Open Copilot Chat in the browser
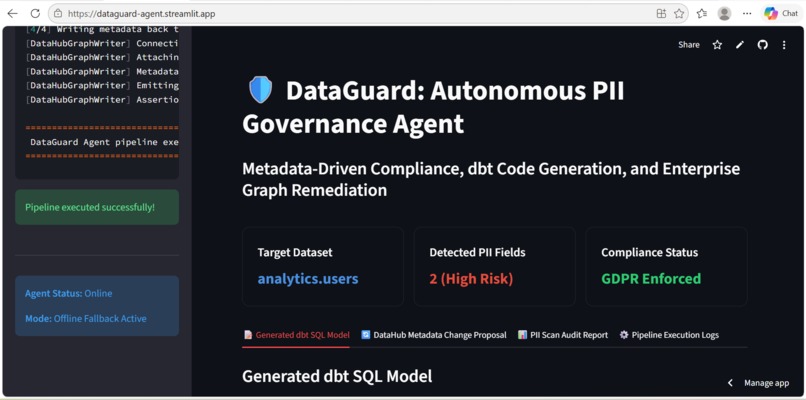Image resolution: width=806 pixels, height=400 pixels. 780,14
